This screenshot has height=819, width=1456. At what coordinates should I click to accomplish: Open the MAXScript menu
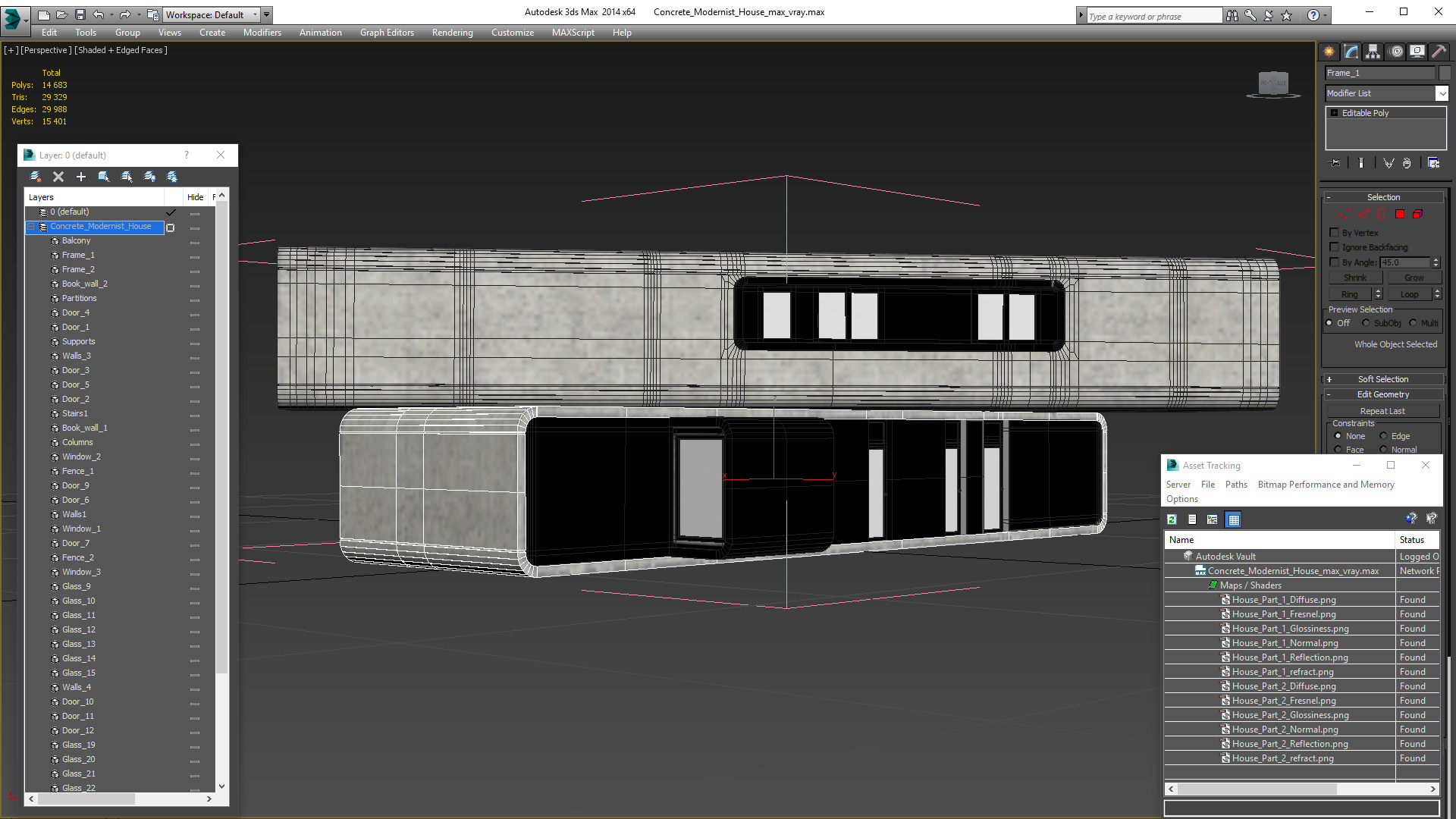pos(573,33)
